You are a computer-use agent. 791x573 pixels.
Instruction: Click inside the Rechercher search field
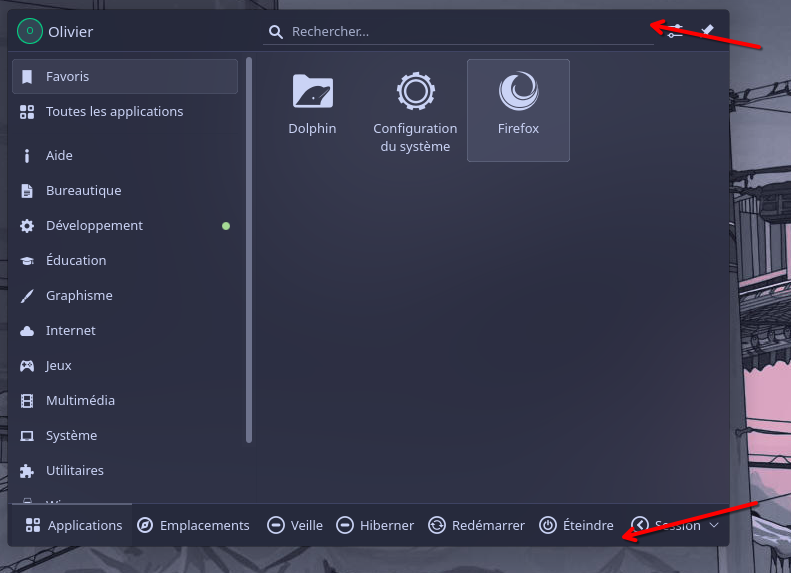click(x=460, y=32)
